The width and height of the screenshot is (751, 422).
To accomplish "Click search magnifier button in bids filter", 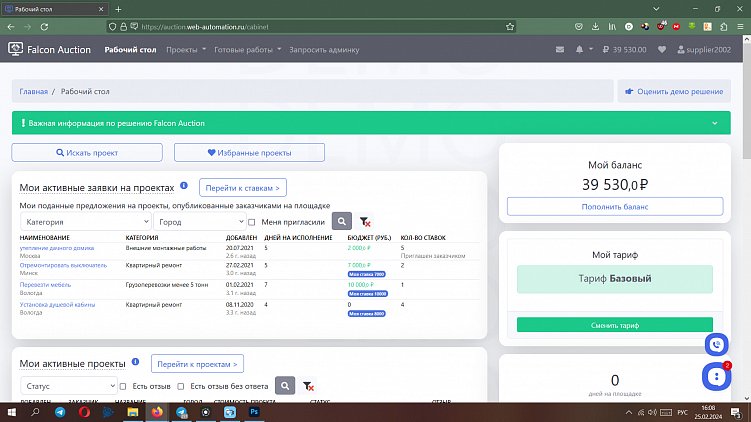I will (341, 221).
